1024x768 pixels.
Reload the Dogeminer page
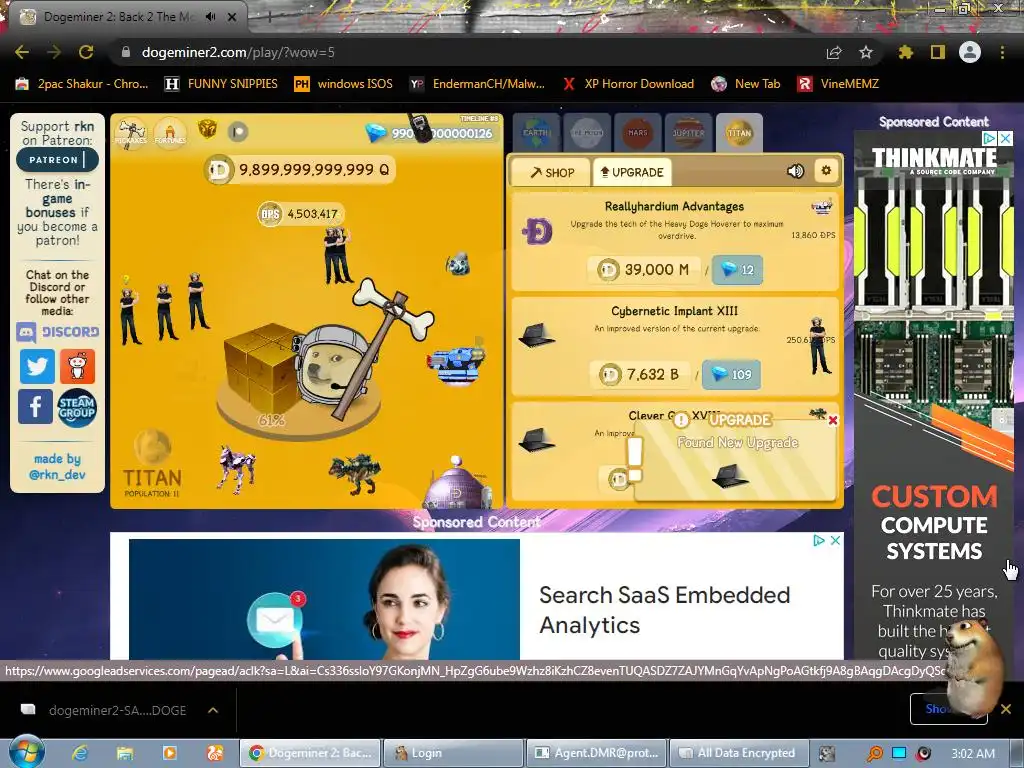(86, 52)
